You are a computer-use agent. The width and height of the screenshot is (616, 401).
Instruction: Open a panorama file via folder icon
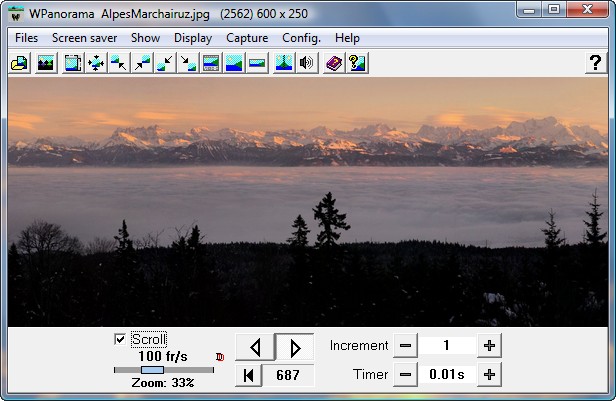[x=20, y=63]
